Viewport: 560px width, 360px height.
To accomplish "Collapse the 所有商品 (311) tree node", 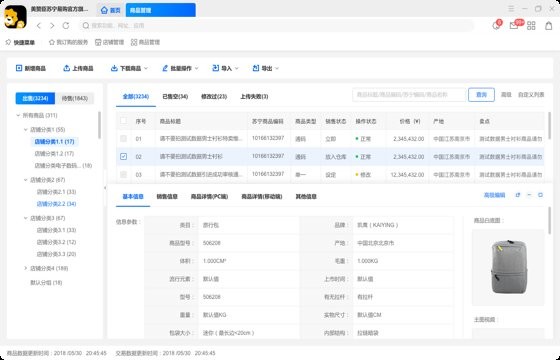I will pos(18,115).
